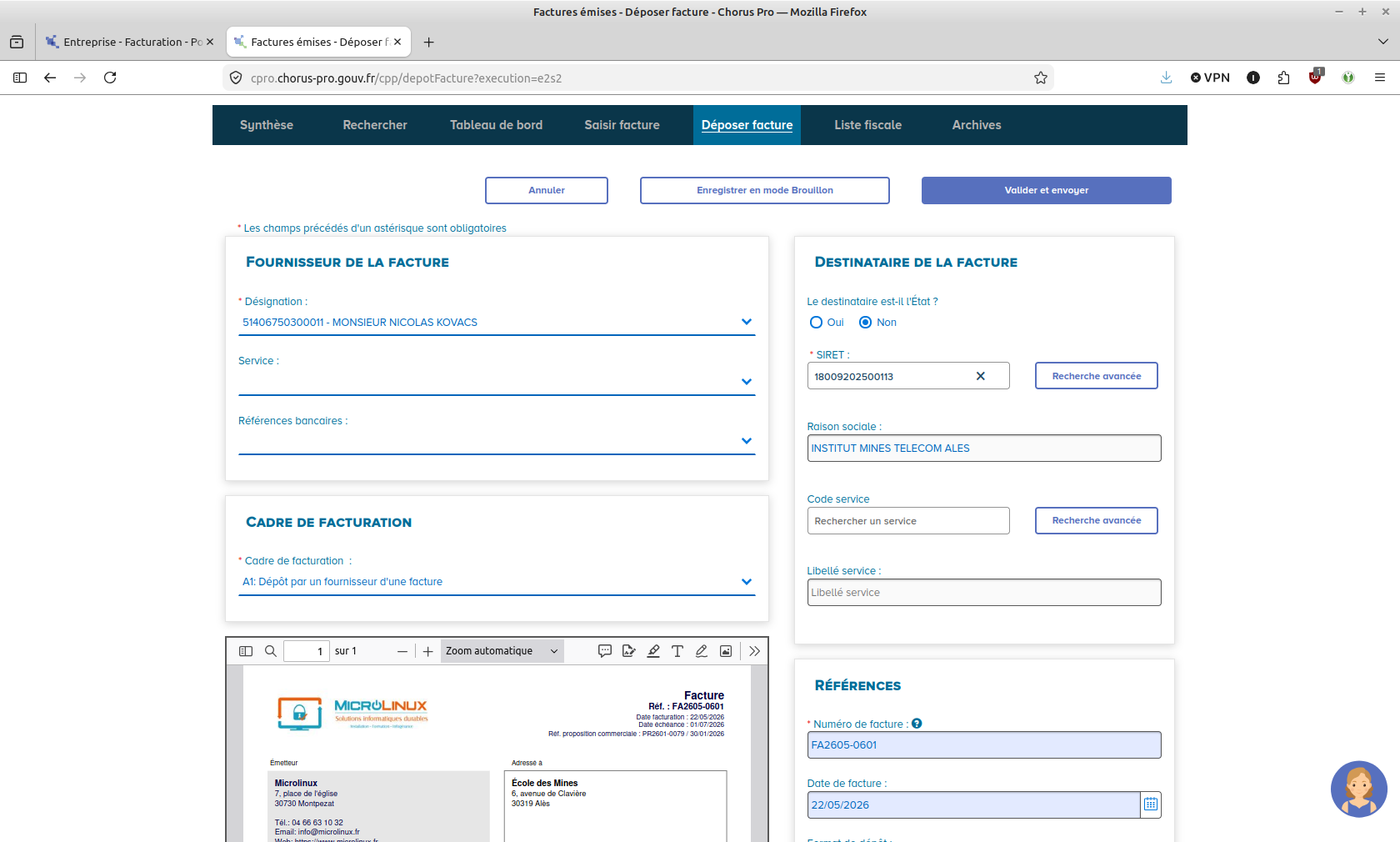
Task: Open the PDF search magnifier
Action: click(271, 651)
